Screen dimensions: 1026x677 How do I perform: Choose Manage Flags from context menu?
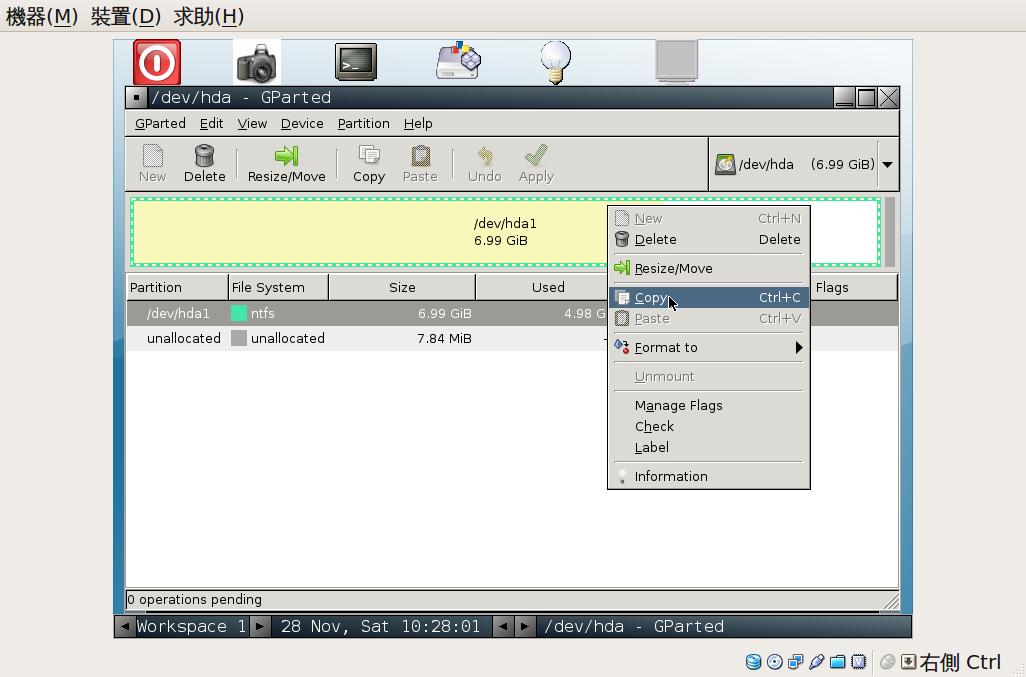click(x=709, y=406)
